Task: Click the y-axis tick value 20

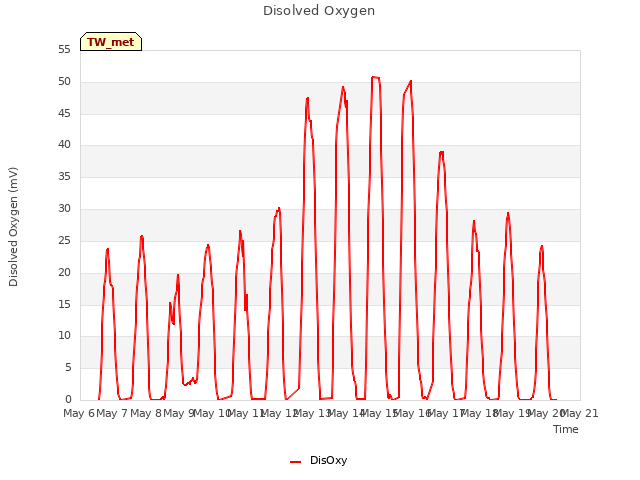Action: (64, 272)
